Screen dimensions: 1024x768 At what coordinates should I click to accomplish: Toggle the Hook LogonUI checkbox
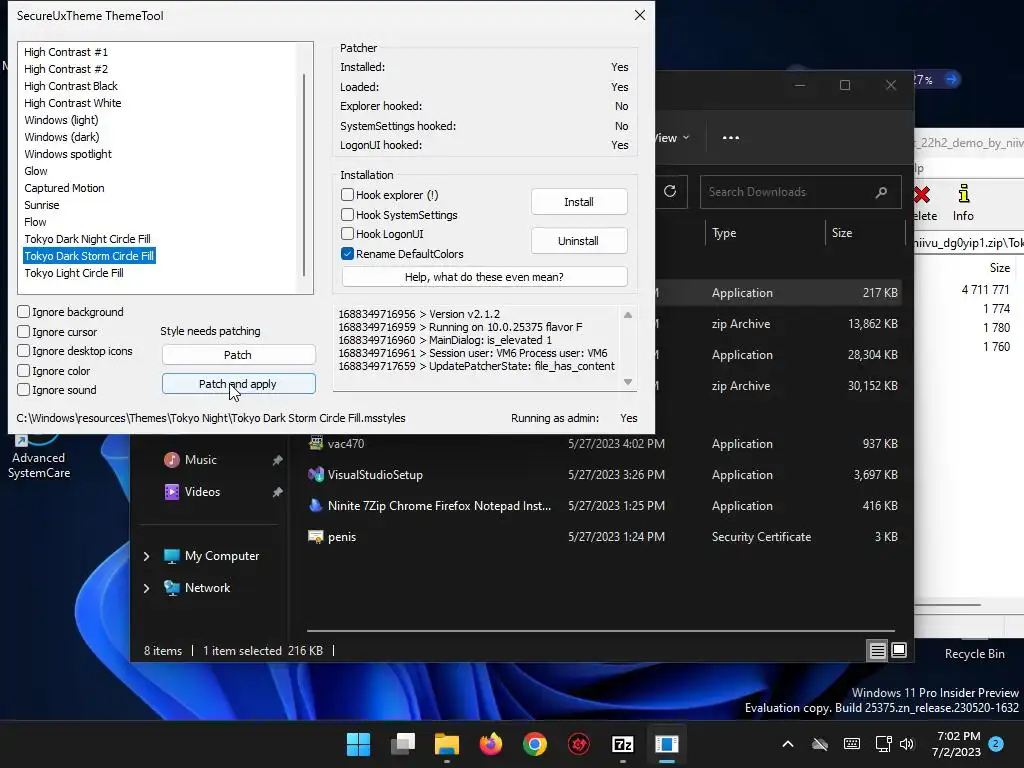point(347,234)
